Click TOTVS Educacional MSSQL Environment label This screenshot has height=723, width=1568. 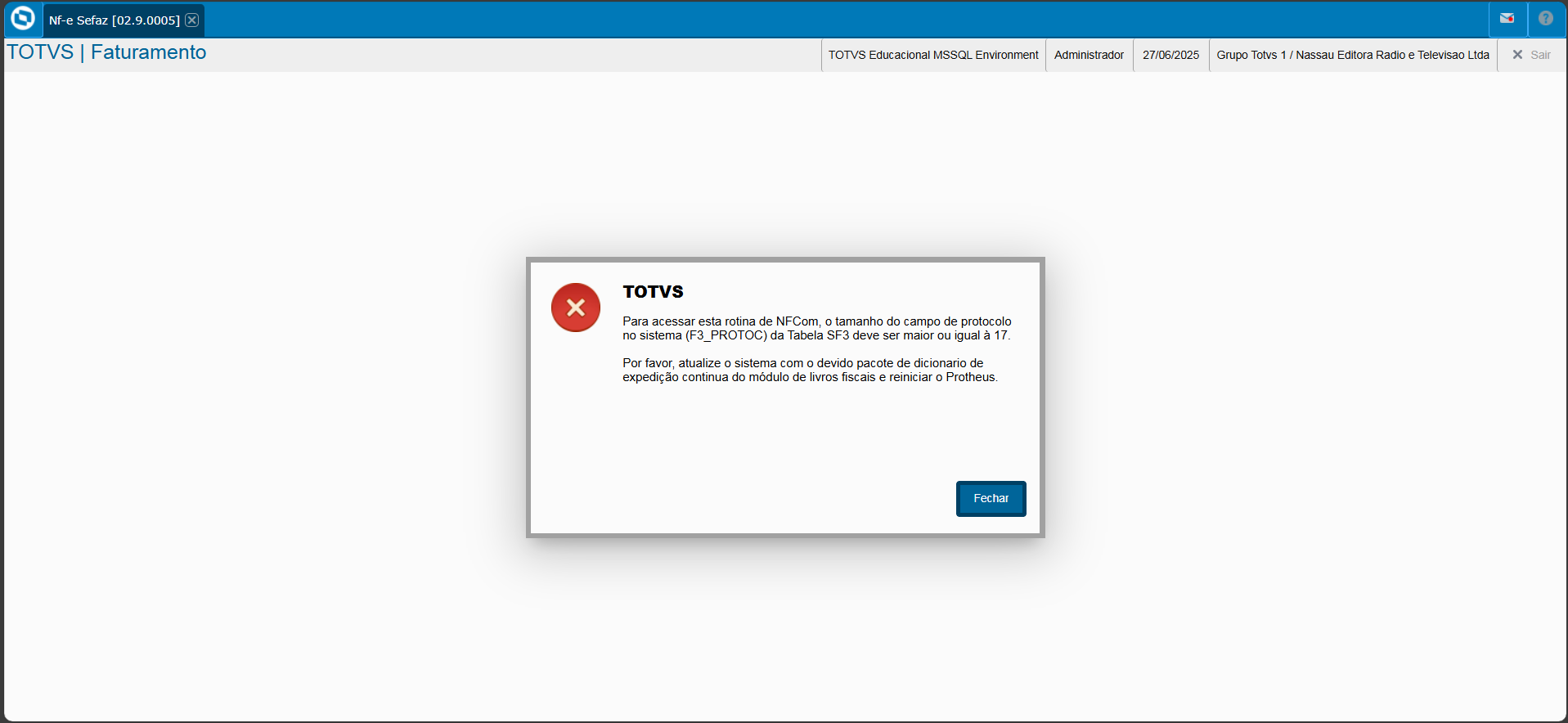tap(933, 55)
